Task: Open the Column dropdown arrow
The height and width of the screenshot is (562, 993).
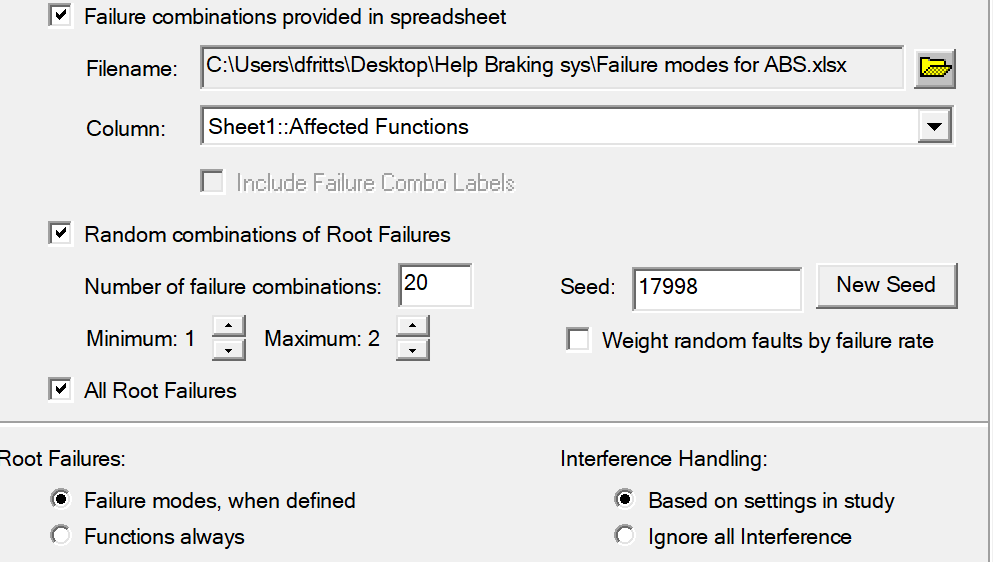Action: [x=935, y=126]
